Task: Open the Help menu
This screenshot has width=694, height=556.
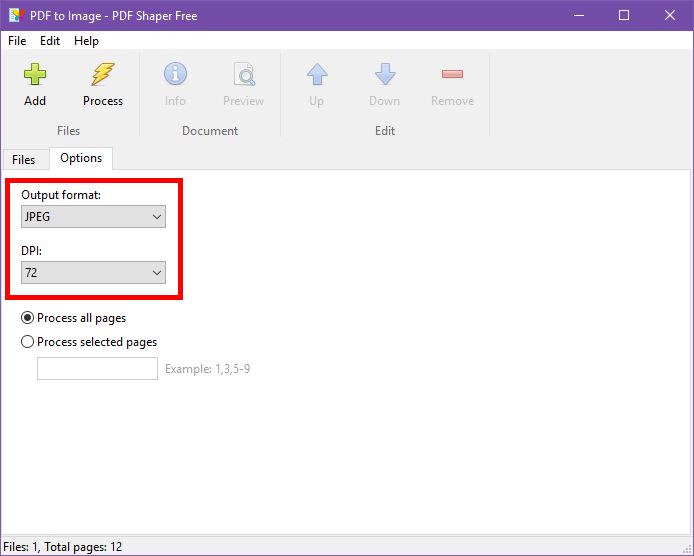Action: [86, 41]
